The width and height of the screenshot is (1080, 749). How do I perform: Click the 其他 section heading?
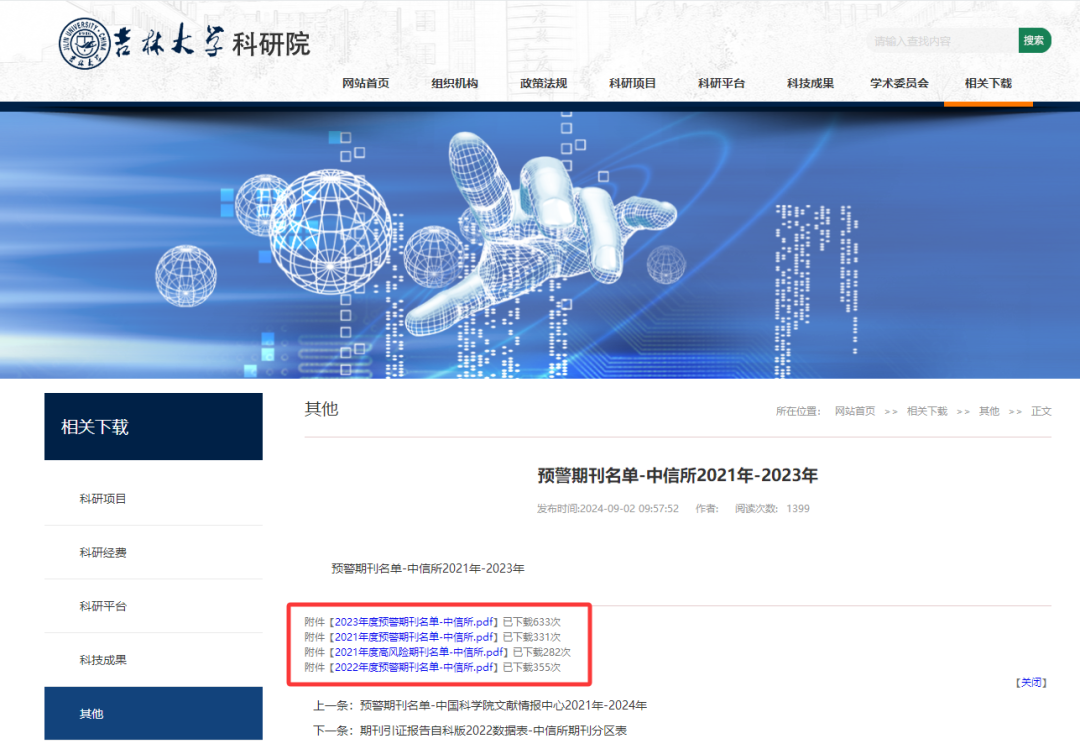[x=321, y=409]
